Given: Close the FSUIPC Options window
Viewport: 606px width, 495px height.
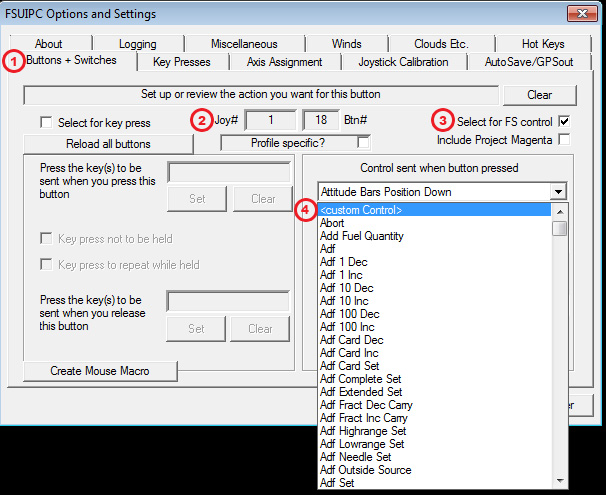Looking at the screenshot, I should [x=582, y=14].
